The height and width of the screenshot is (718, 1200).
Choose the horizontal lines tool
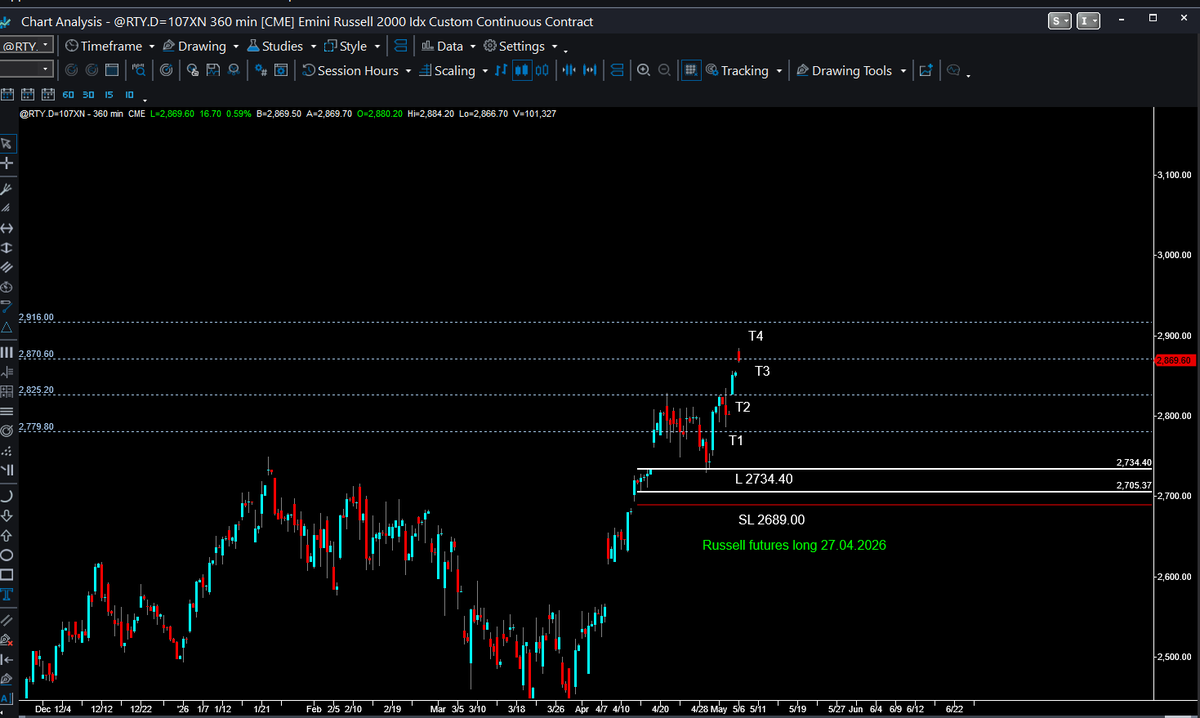tap(7, 411)
